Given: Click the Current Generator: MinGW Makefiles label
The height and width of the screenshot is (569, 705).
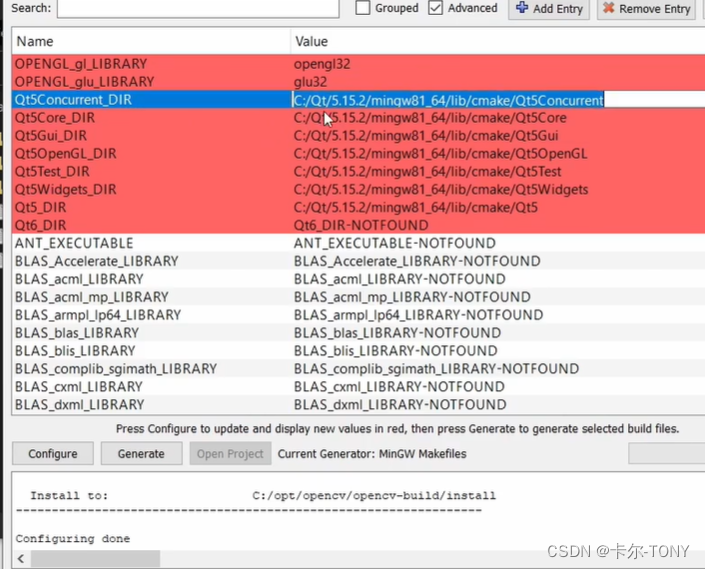Looking at the screenshot, I should click(x=372, y=454).
